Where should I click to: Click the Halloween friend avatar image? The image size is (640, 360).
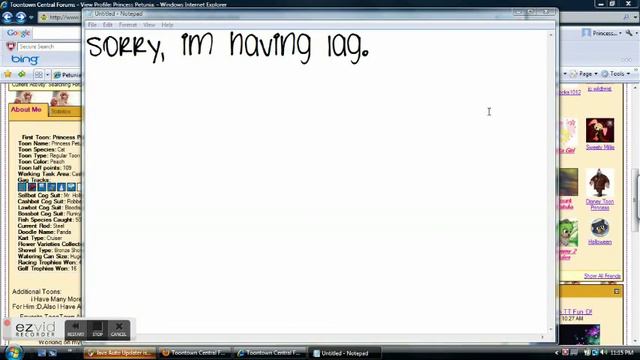click(x=600, y=228)
